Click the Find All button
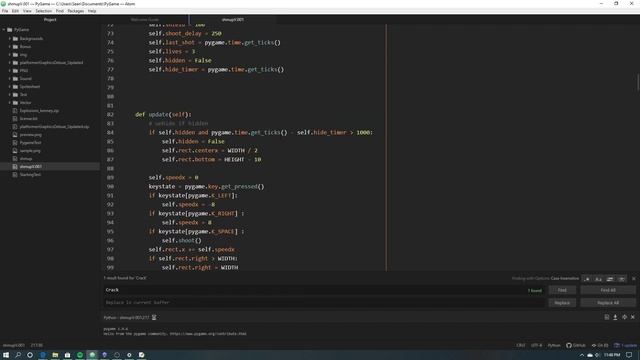 coord(608,290)
